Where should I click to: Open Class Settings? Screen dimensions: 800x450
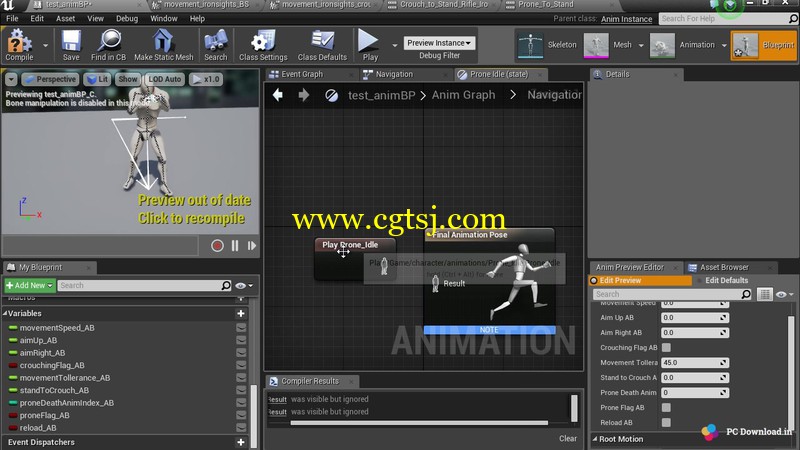click(x=263, y=45)
